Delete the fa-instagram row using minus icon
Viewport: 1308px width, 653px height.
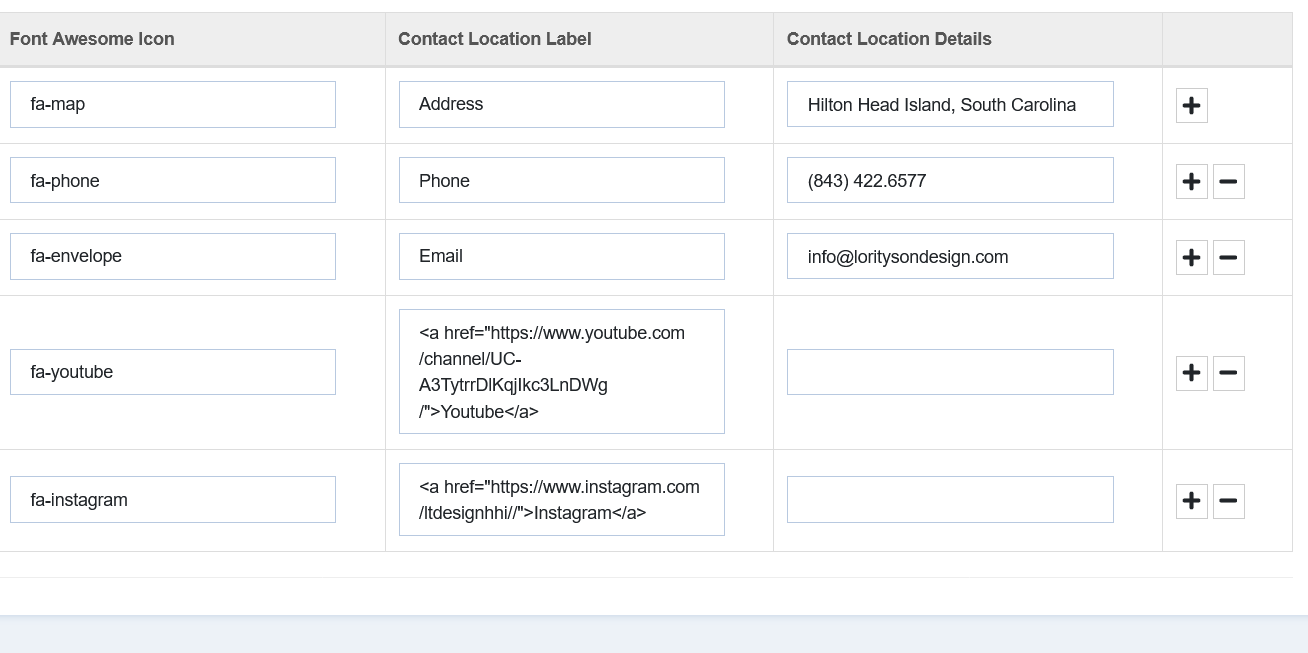1228,500
